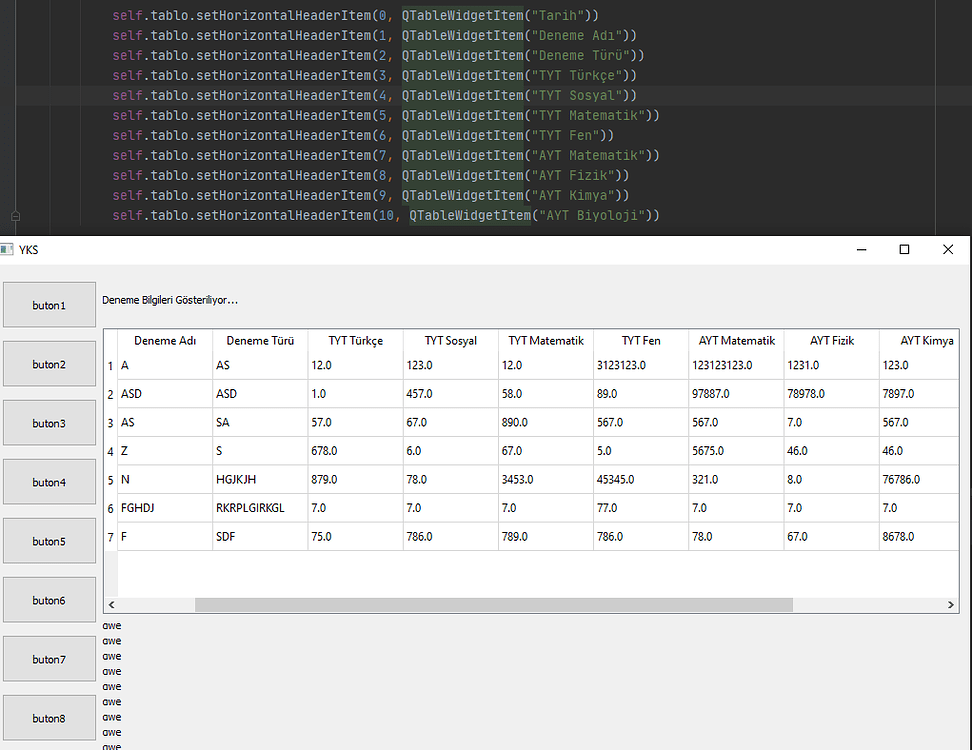Select the 'TYT Matematik' column header

(x=545, y=340)
